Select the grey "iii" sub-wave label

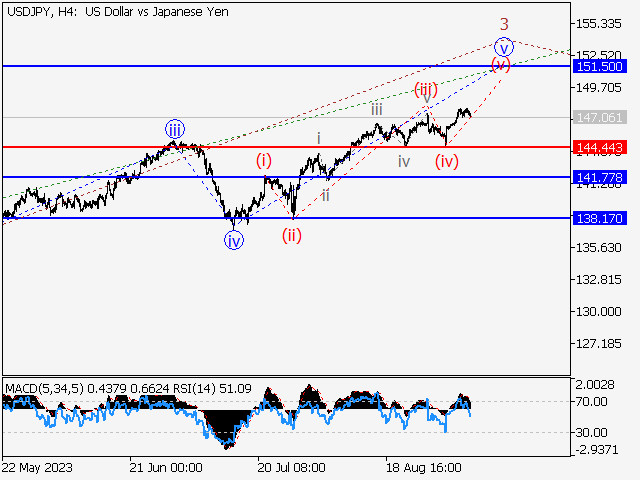click(377, 109)
